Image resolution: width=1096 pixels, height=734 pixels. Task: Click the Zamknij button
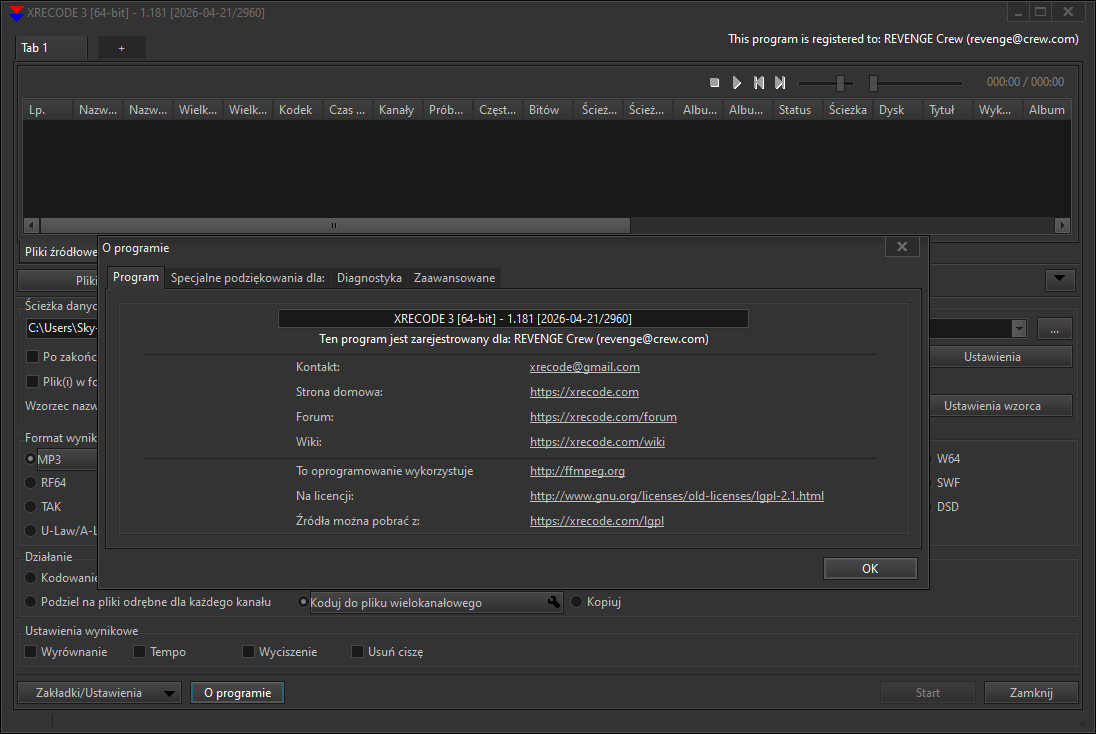tap(1031, 693)
